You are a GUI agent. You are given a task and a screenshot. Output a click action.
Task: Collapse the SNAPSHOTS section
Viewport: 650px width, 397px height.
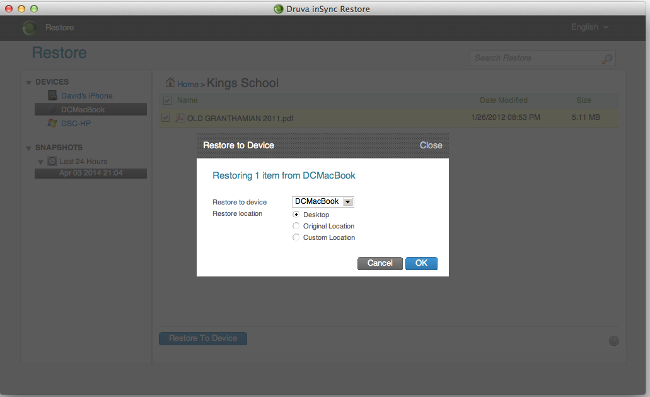pyautogui.click(x=29, y=148)
